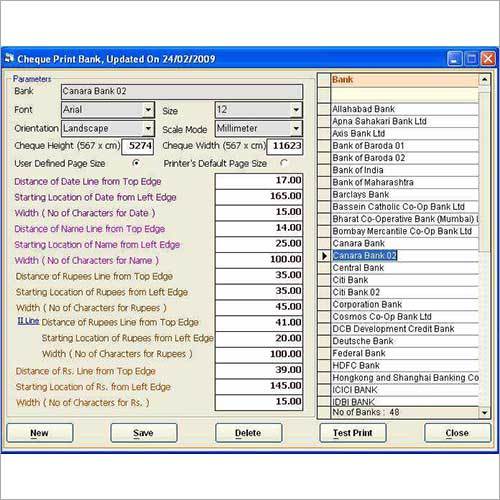This screenshot has height=500, width=500.
Task: Click the Delete button
Action: click(x=248, y=433)
